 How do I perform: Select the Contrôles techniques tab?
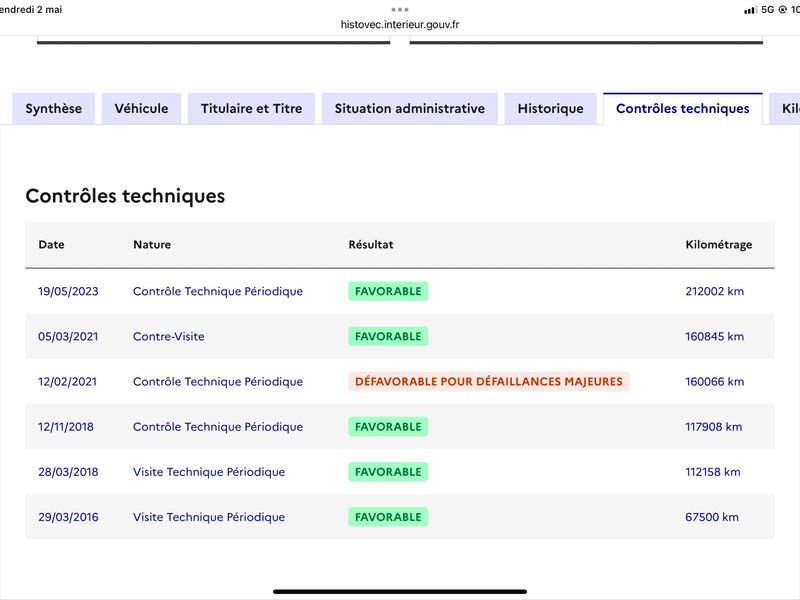click(x=683, y=109)
